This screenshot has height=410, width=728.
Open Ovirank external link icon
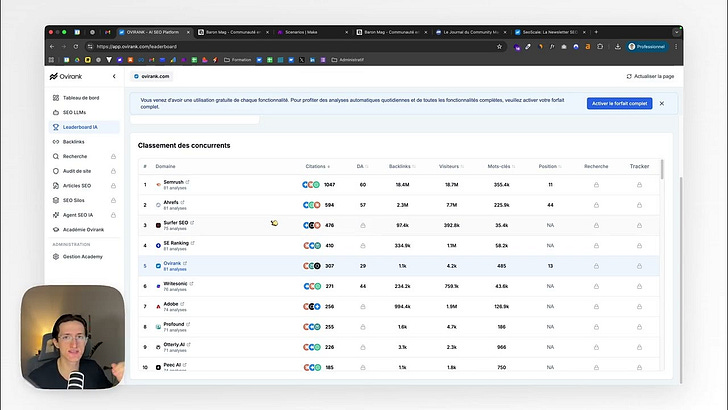(x=185, y=263)
